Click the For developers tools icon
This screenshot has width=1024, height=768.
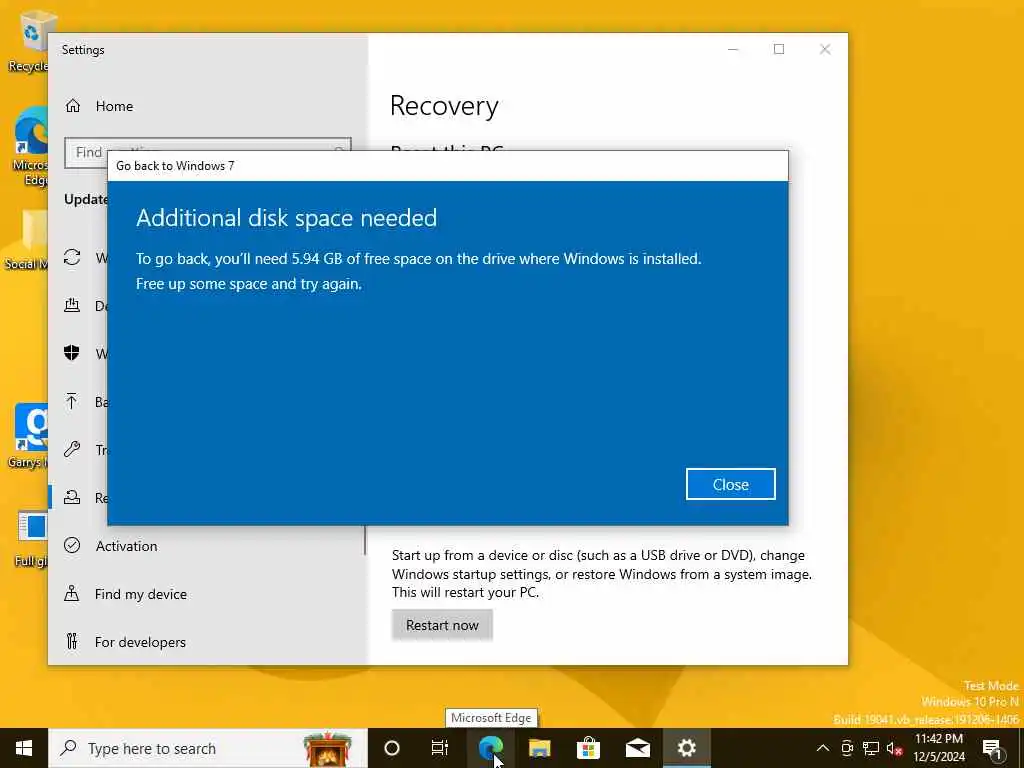point(72,641)
